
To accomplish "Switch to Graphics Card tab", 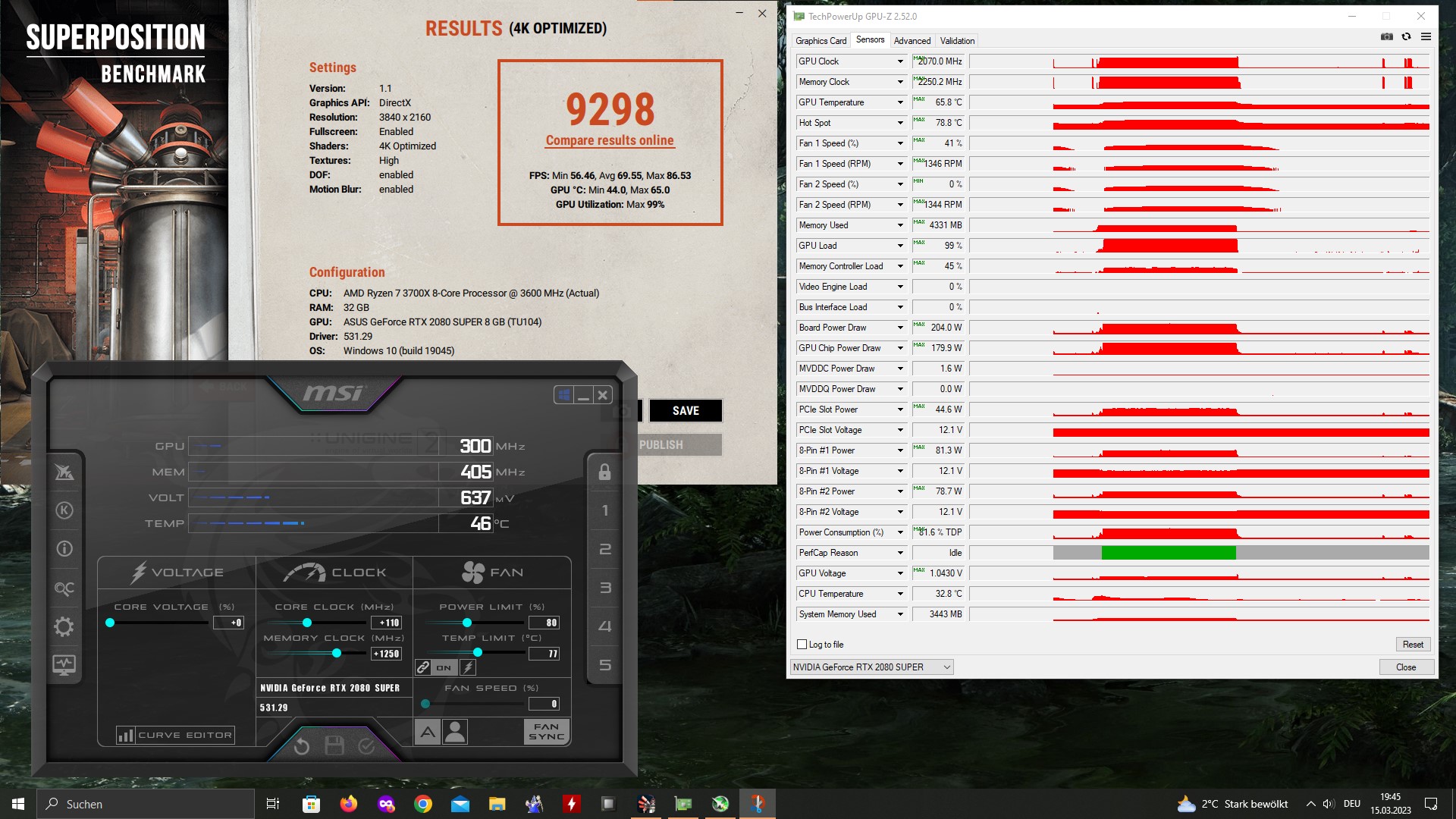I will point(821,41).
